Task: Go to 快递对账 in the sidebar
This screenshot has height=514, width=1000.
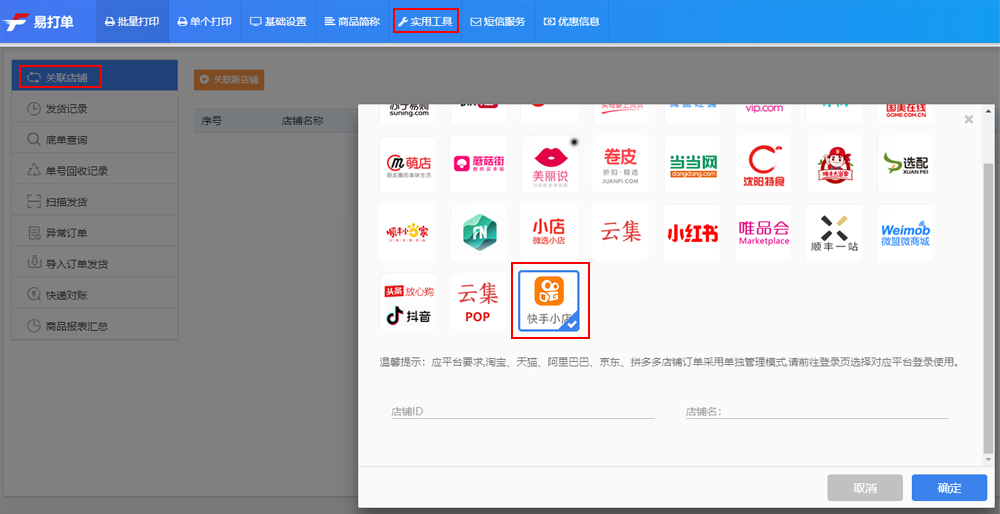Action: tap(95, 295)
